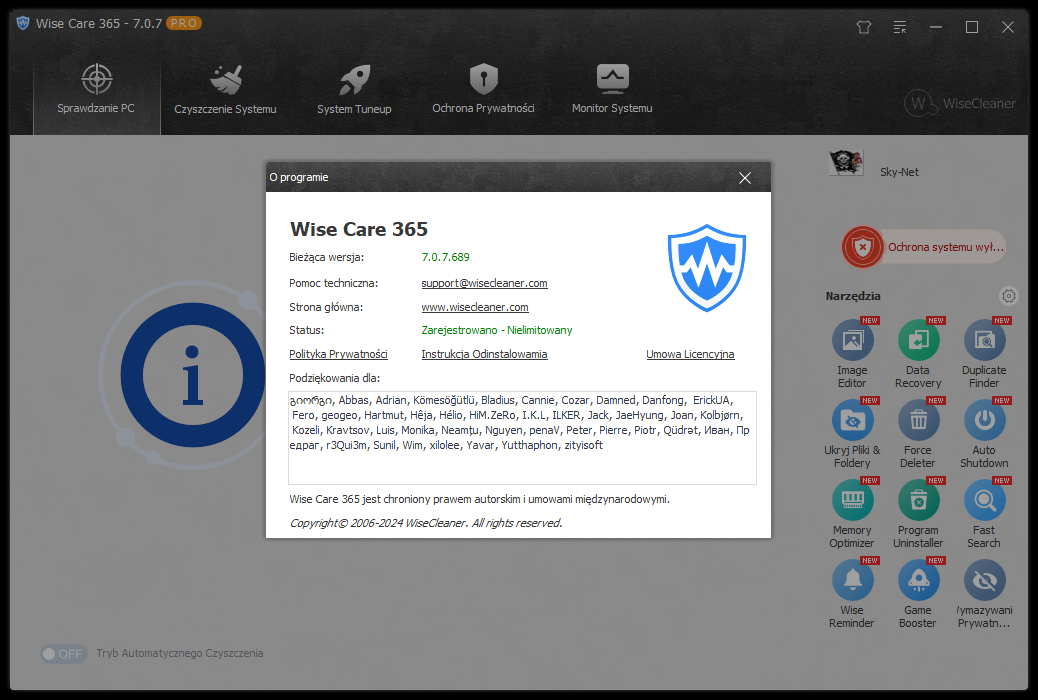Toggle Tryb Automatycznego Czyszczenia switch
Screen dimensions: 1038x700
click(x=64, y=654)
